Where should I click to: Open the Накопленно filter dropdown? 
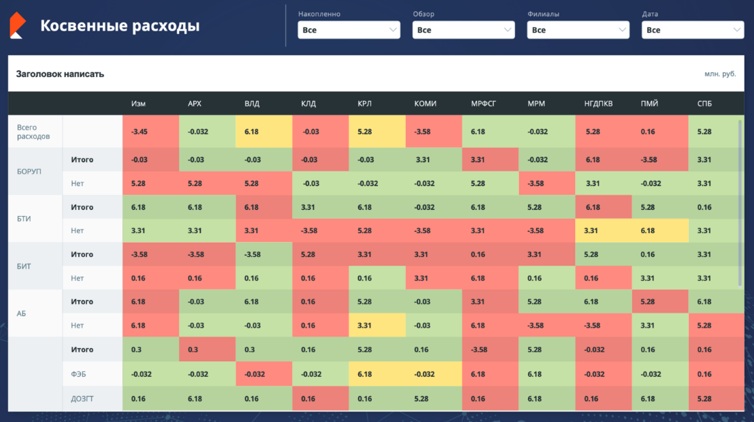pos(349,30)
